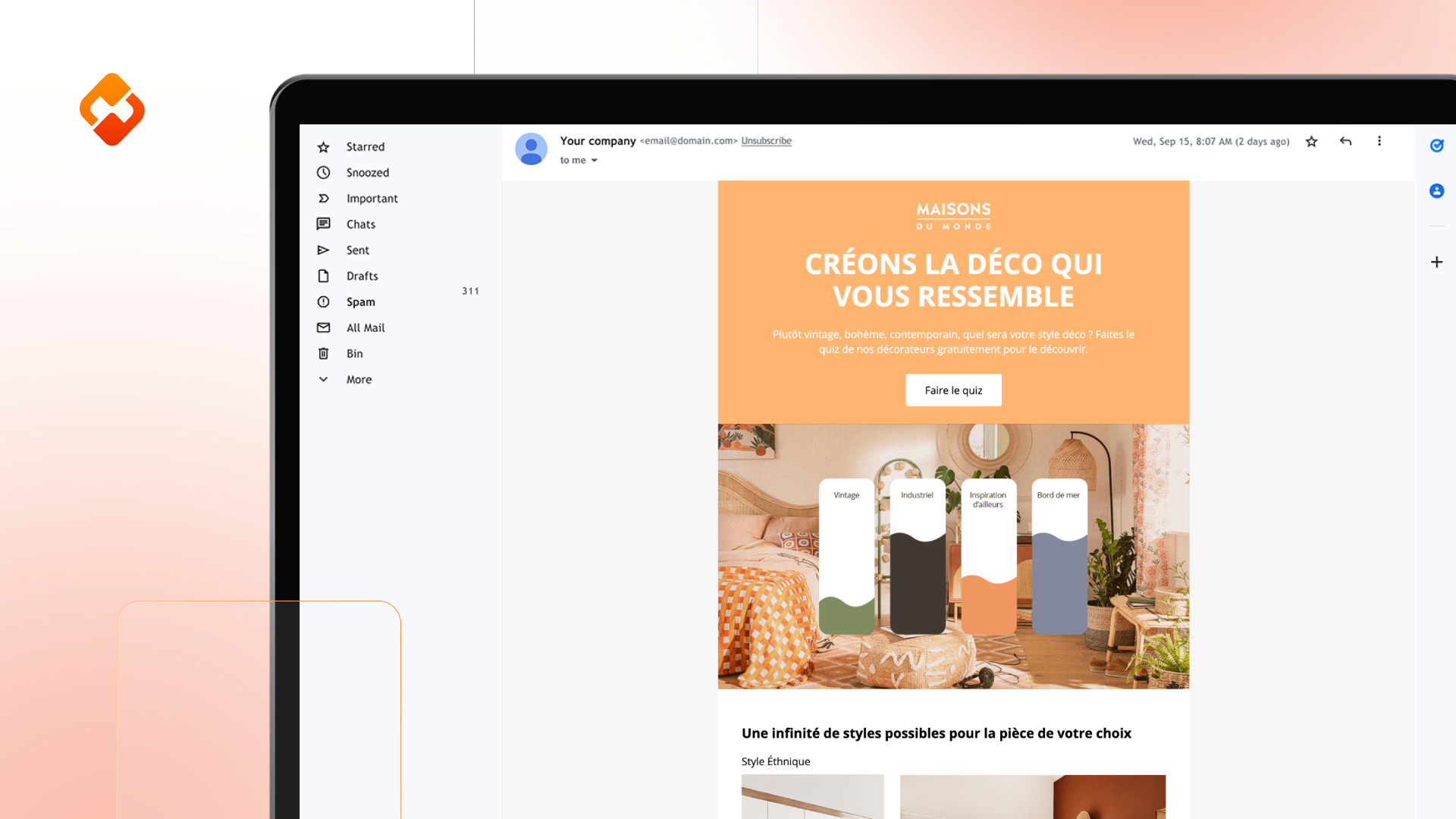The height and width of the screenshot is (819, 1456).
Task: Click the Maisons du Monde logo
Action: tap(953, 215)
